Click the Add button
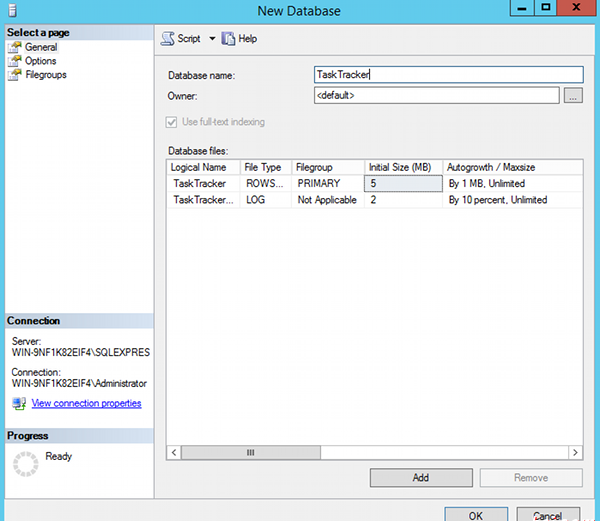 pos(421,478)
